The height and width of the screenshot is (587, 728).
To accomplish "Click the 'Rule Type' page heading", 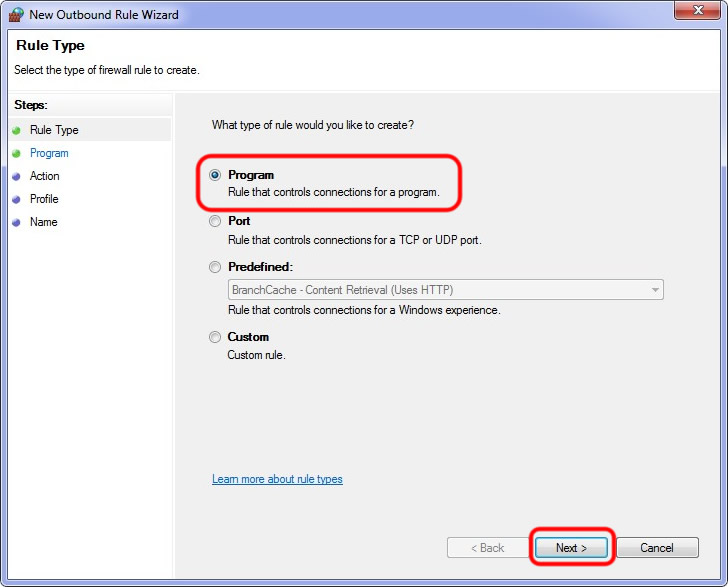I will (50, 46).
